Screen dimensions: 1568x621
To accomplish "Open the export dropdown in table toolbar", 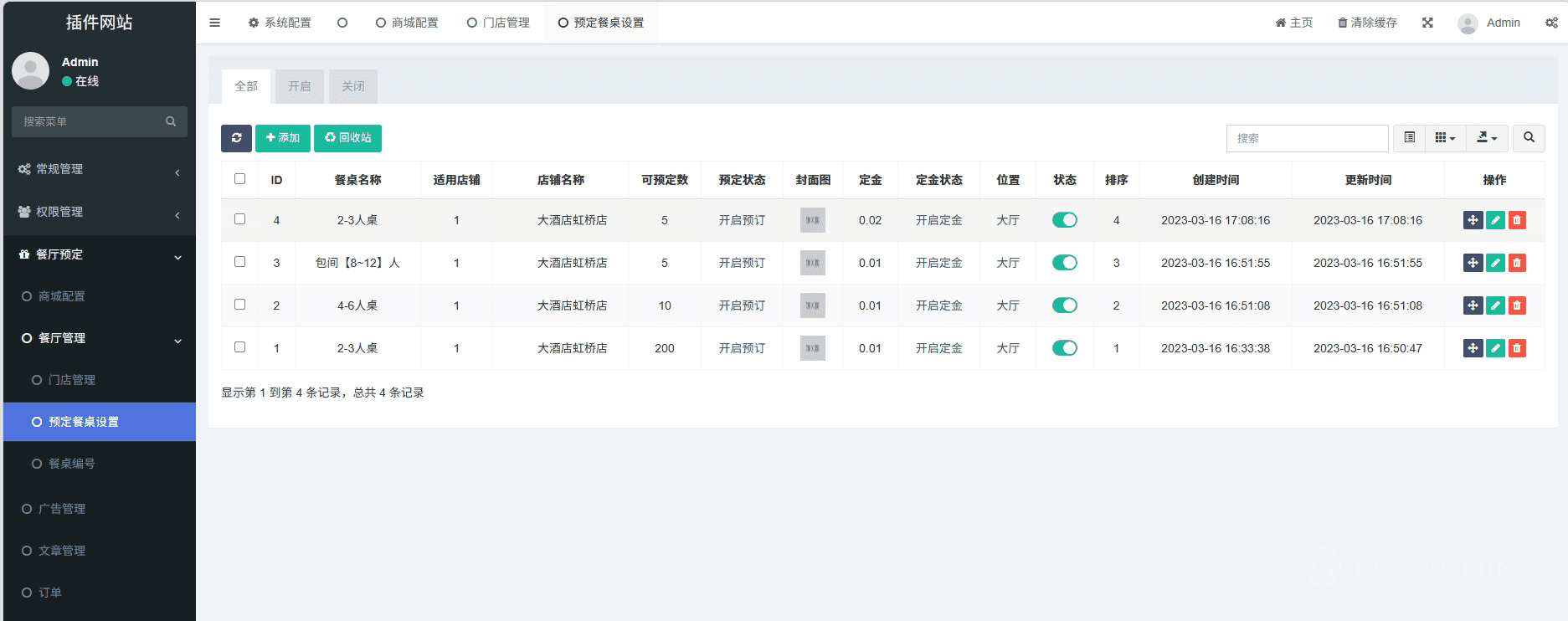I will point(1487,138).
